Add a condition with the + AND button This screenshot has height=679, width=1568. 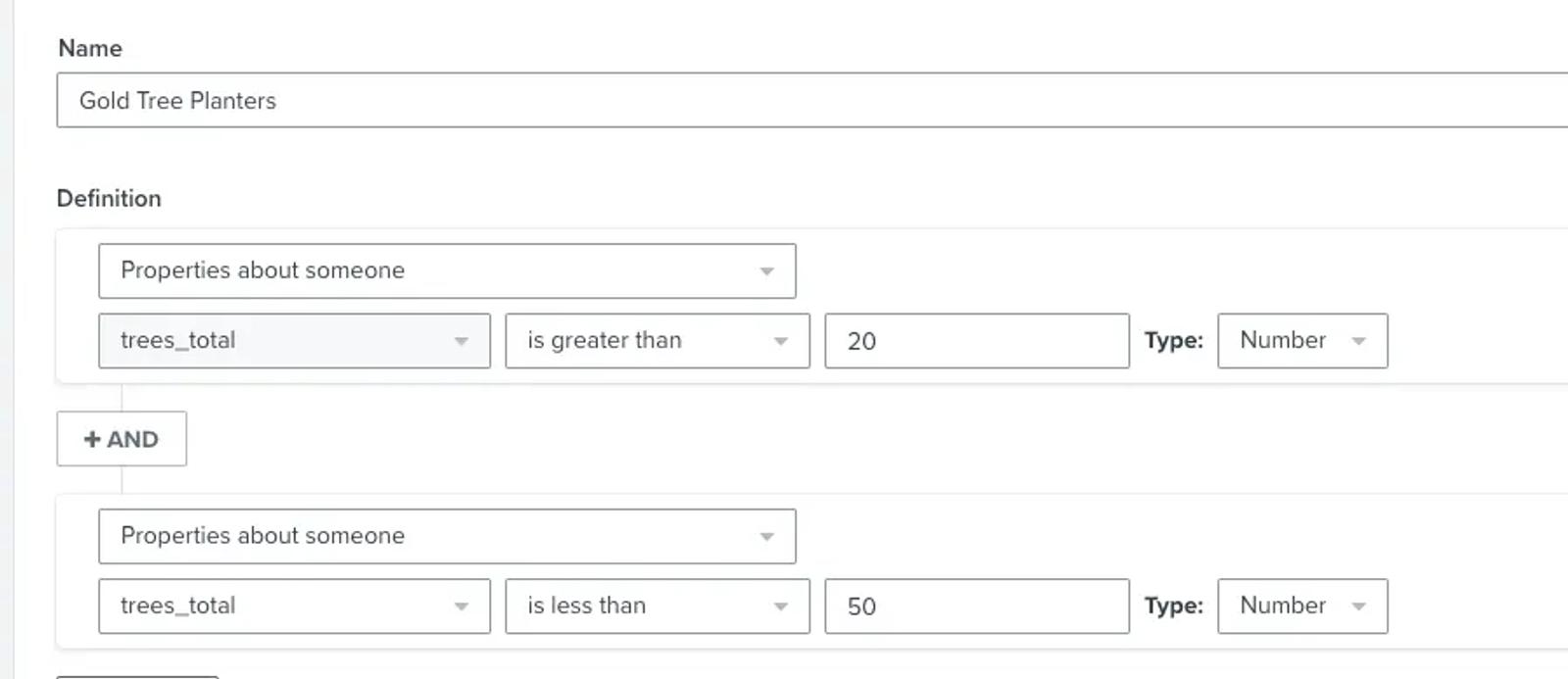tap(122, 439)
